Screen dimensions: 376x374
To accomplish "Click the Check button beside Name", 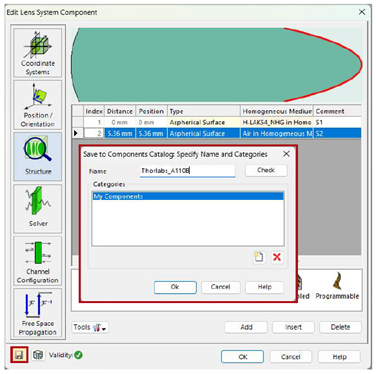I will click(x=266, y=170).
